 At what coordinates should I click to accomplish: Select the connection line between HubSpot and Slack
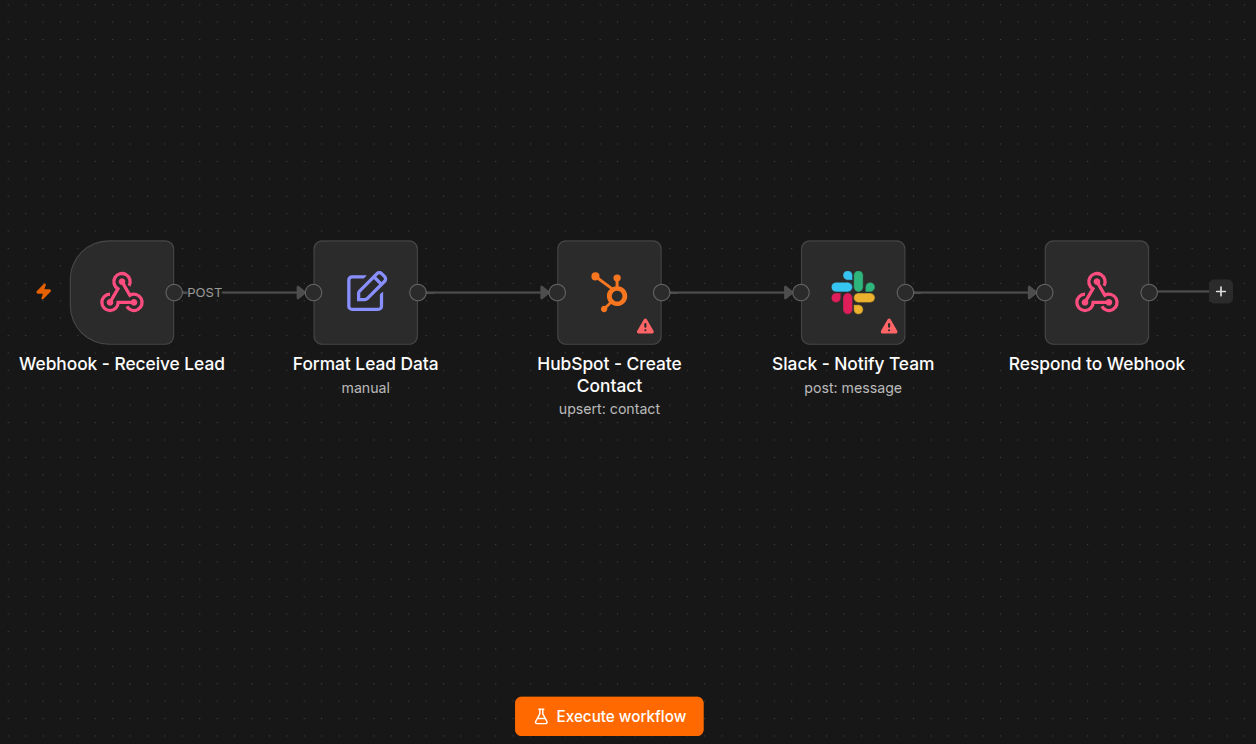click(x=731, y=293)
